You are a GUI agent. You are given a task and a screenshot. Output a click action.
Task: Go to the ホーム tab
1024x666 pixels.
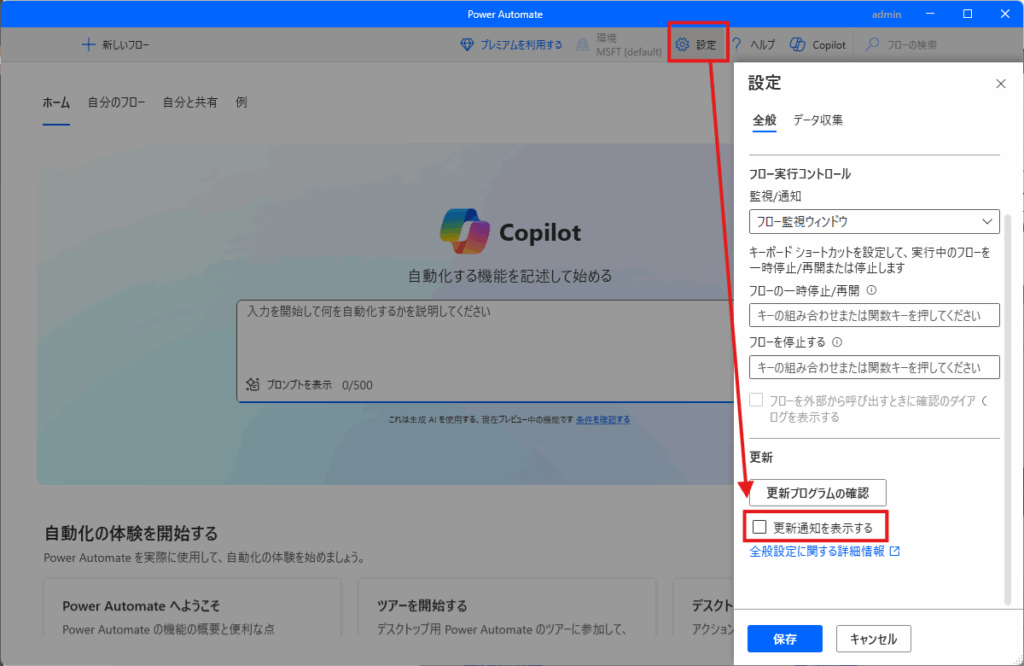coord(56,103)
